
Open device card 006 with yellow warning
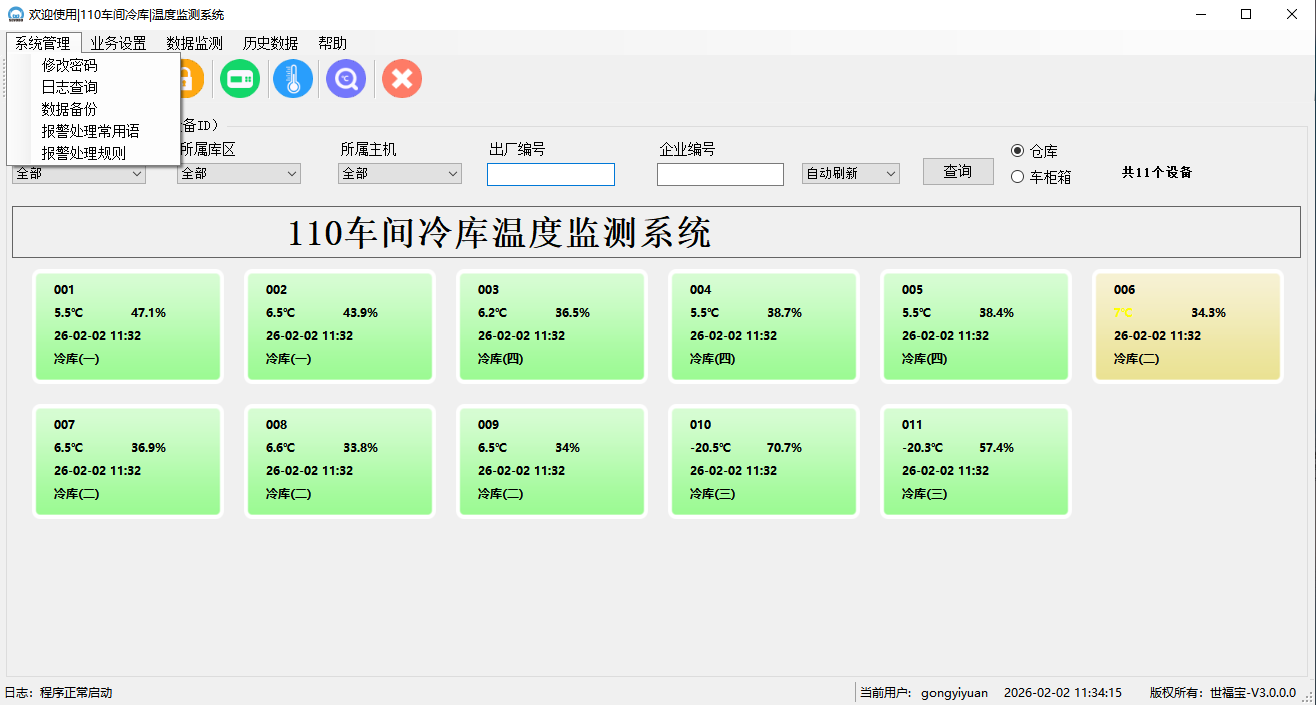click(1187, 326)
